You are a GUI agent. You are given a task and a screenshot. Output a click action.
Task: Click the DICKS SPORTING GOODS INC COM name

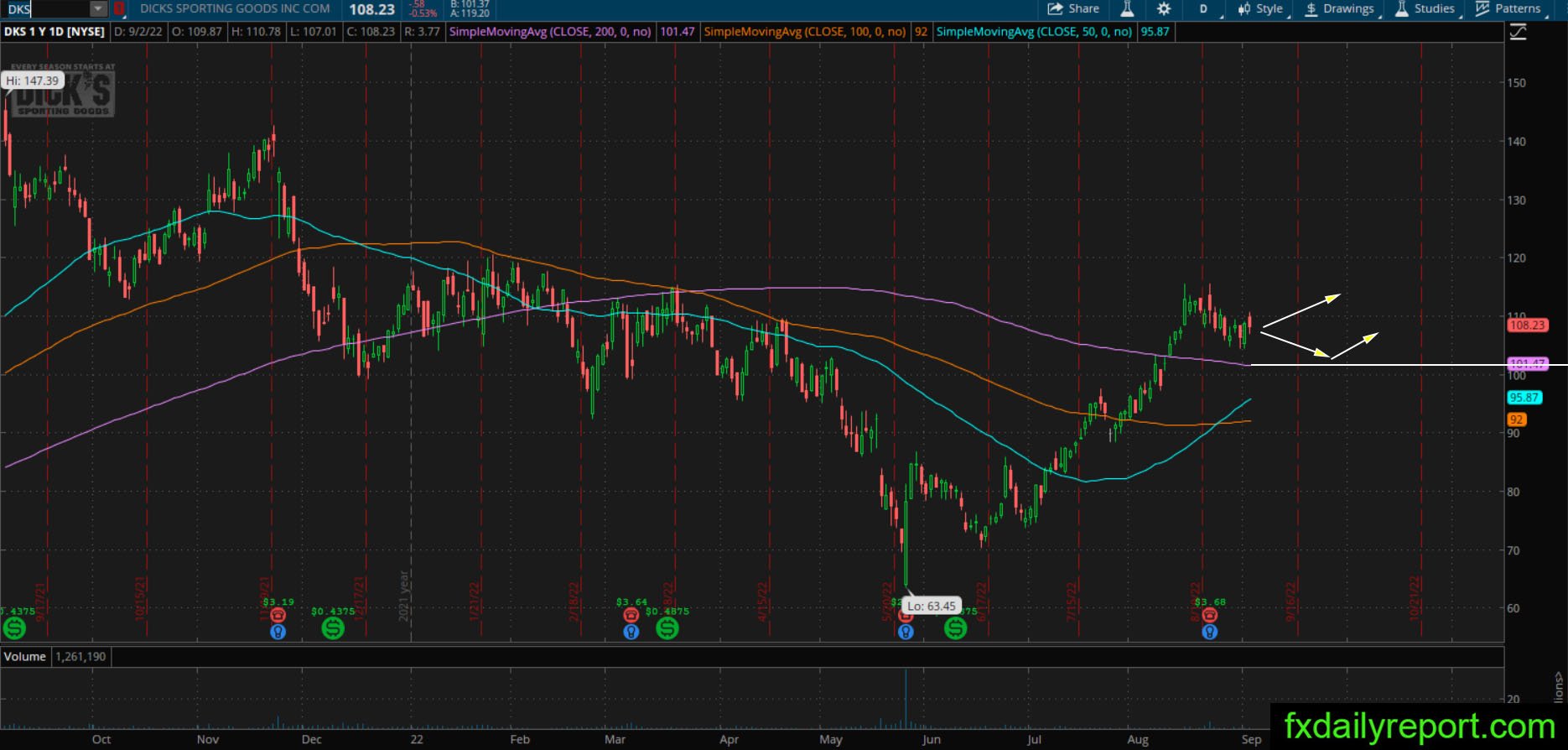235,9
